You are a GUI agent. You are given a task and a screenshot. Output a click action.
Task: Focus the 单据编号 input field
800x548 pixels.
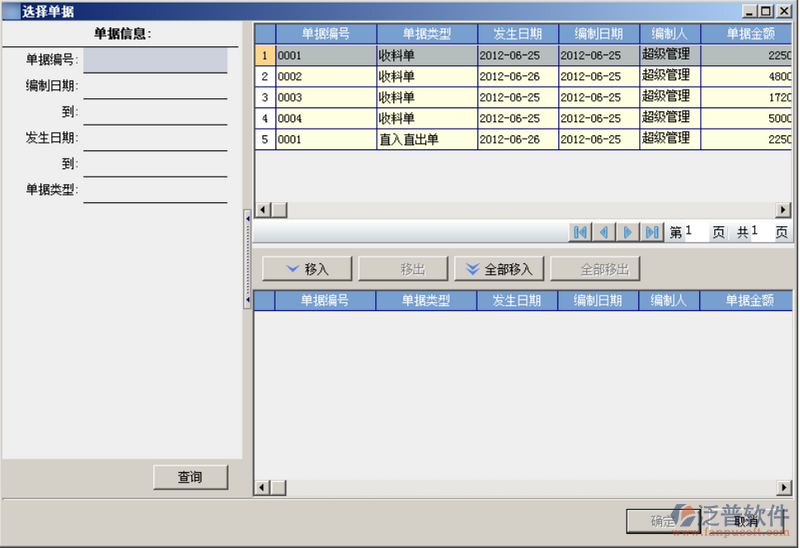click(x=155, y=60)
